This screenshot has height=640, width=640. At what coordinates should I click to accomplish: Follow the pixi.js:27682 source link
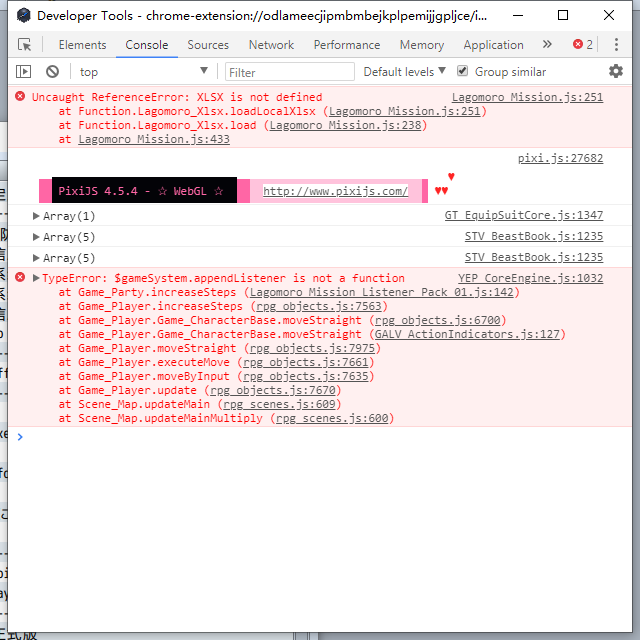click(560, 158)
